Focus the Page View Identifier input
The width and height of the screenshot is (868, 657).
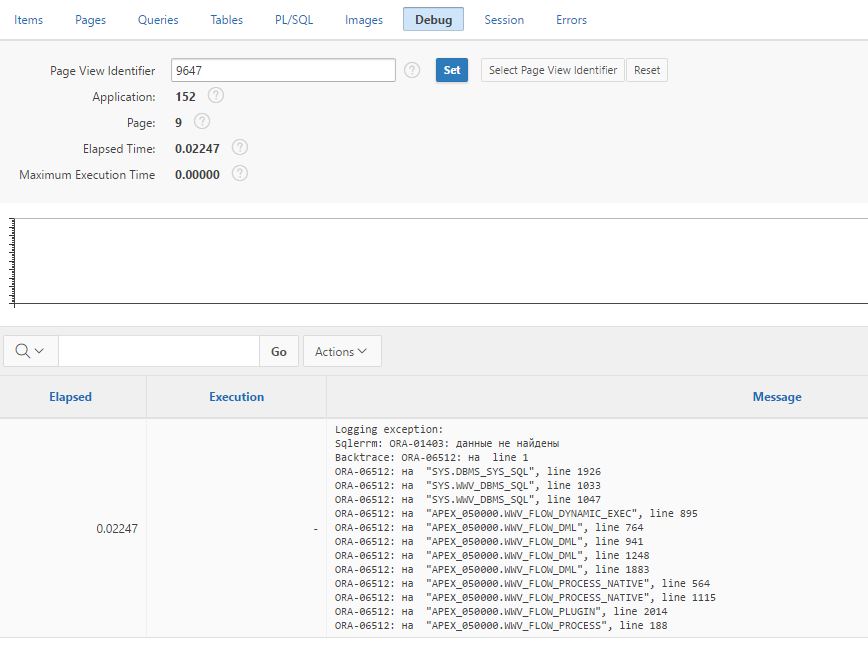[x=283, y=70]
